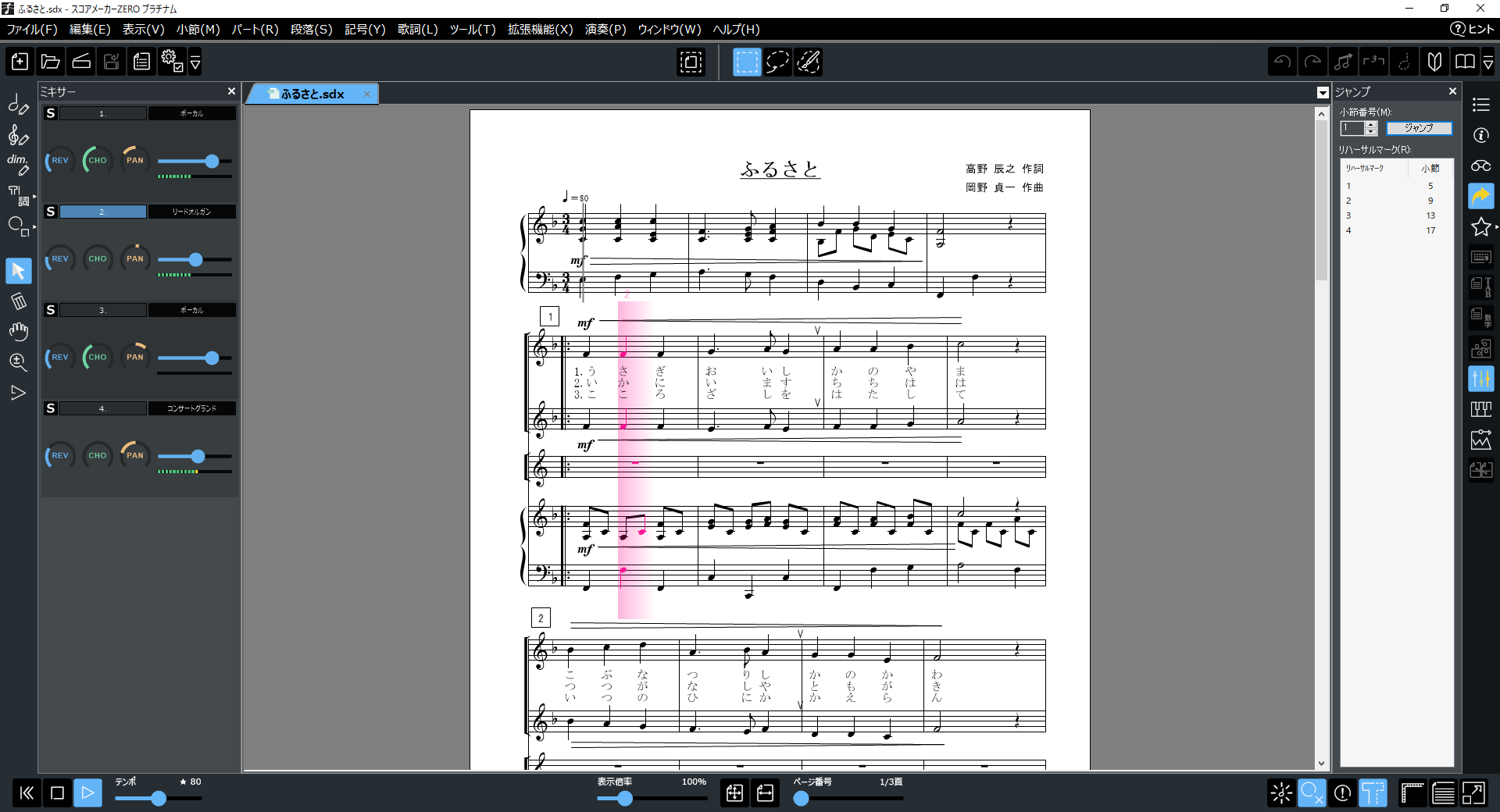Close the ミキサー panel
Screen dimensions: 1500x812
tap(231, 91)
